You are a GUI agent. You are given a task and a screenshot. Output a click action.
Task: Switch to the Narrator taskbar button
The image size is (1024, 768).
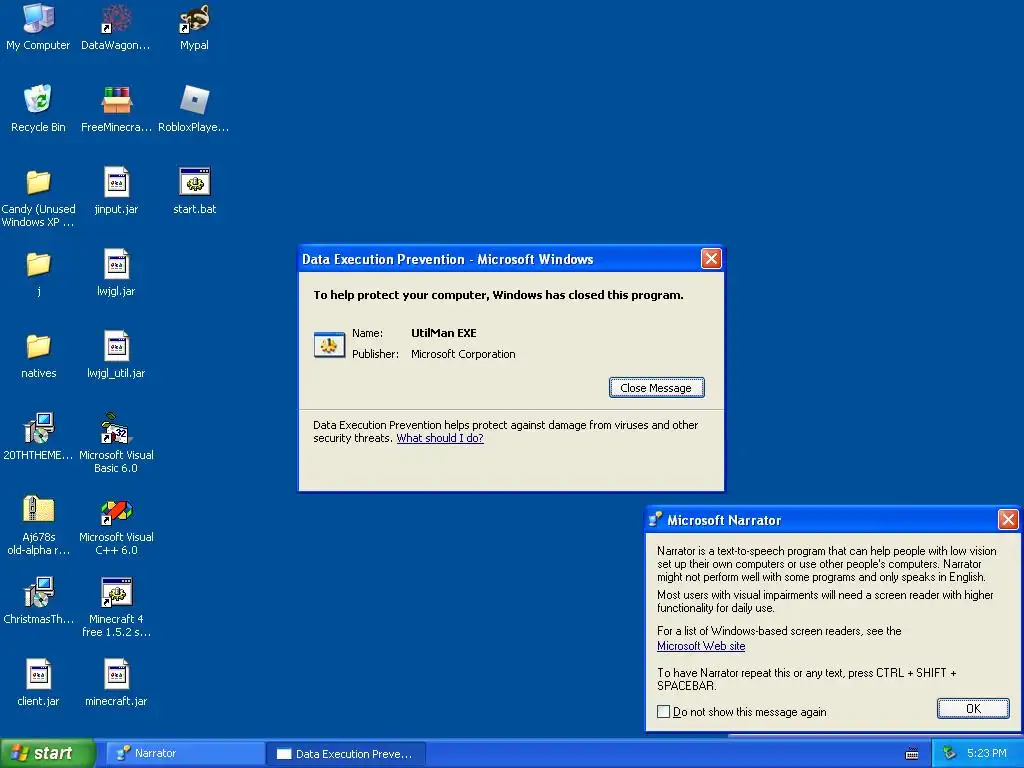185,754
